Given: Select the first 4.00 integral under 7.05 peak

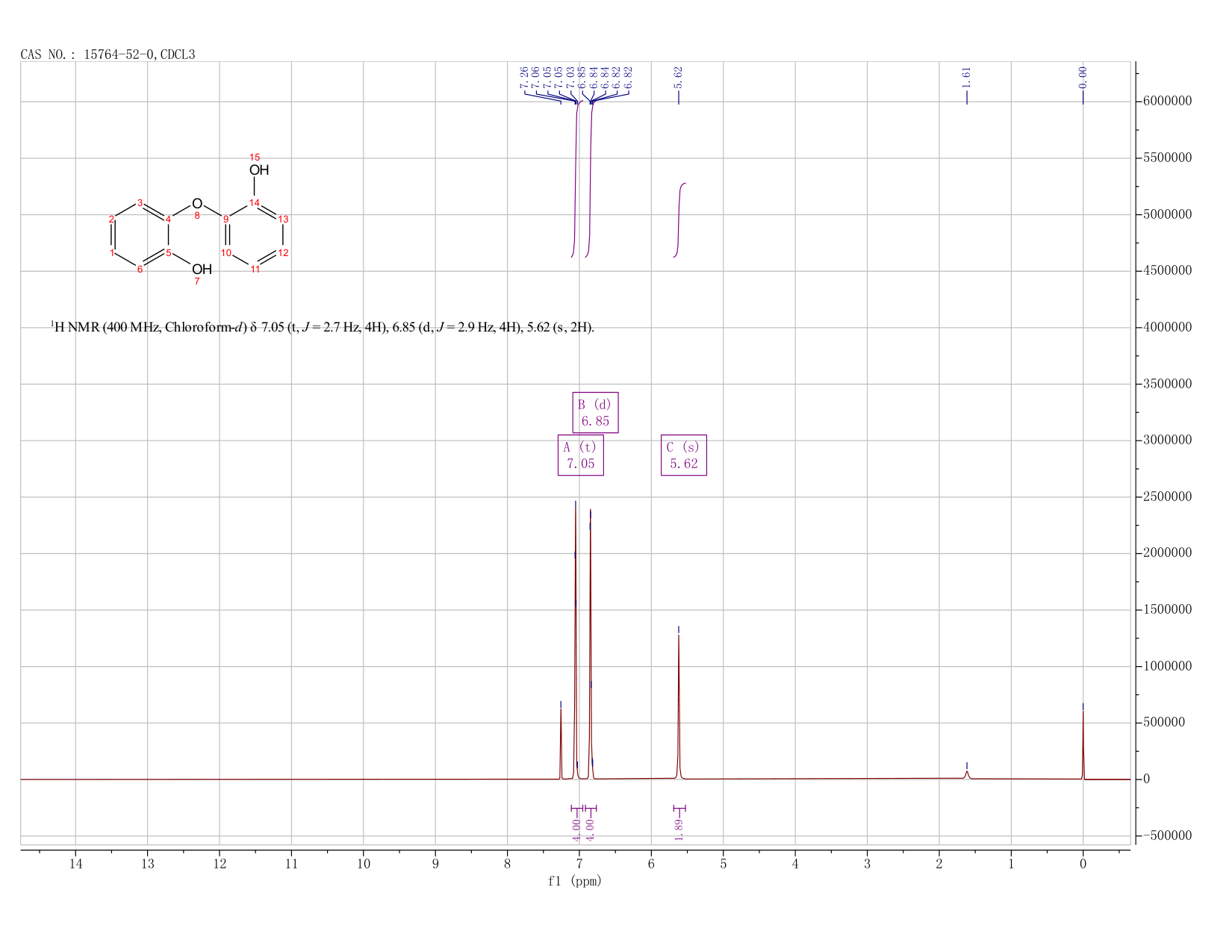Looking at the screenshot, I should point(576,829).
